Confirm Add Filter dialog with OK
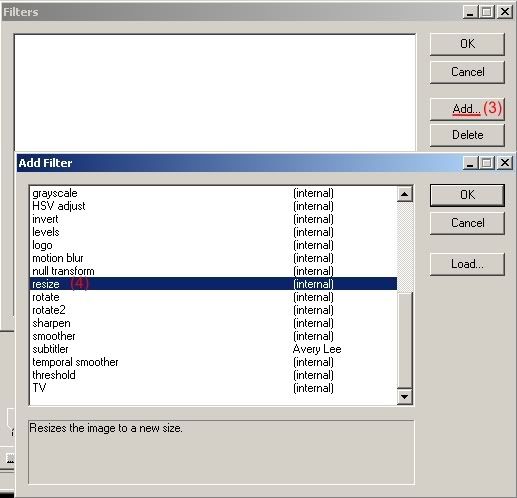 click(467, 195)
